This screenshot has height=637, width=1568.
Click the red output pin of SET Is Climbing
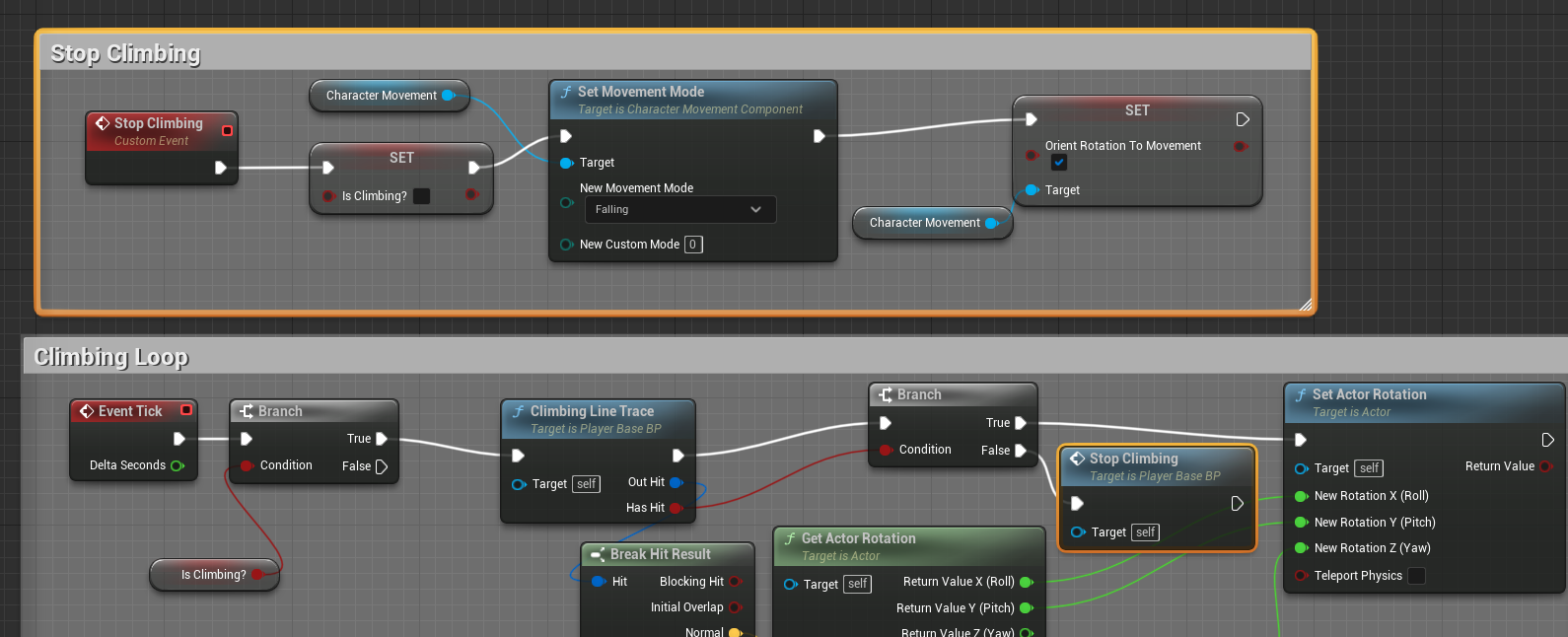click(471, 195)
